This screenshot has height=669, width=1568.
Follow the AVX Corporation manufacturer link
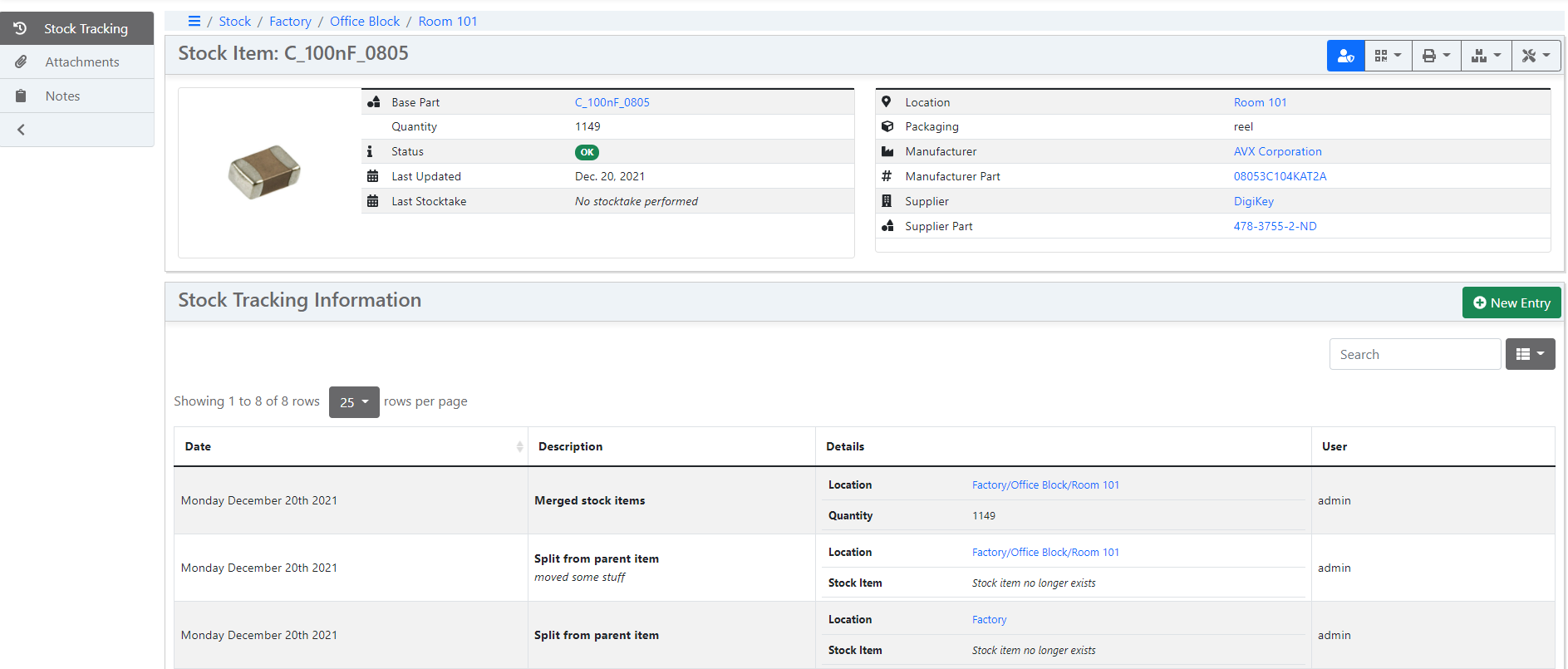[x=1277, y=151]
